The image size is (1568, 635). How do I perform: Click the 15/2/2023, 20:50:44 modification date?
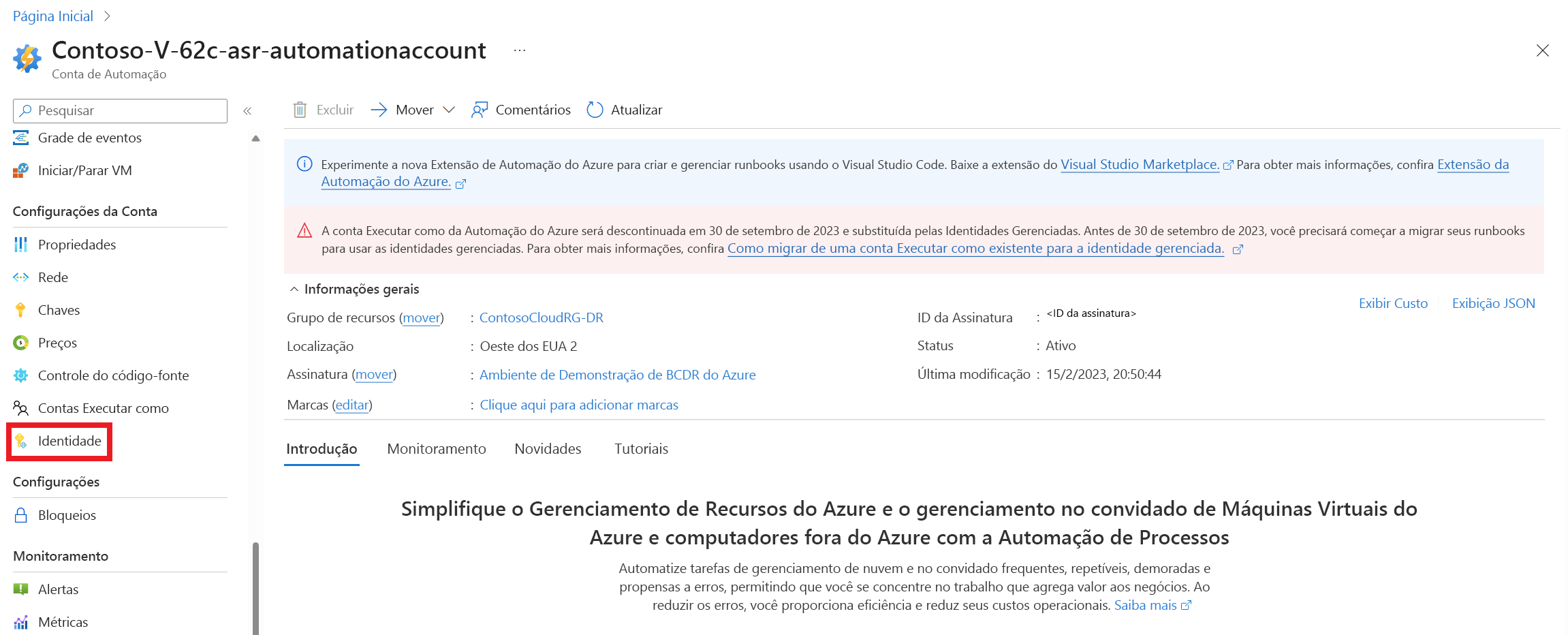(x=1103, y=374)
